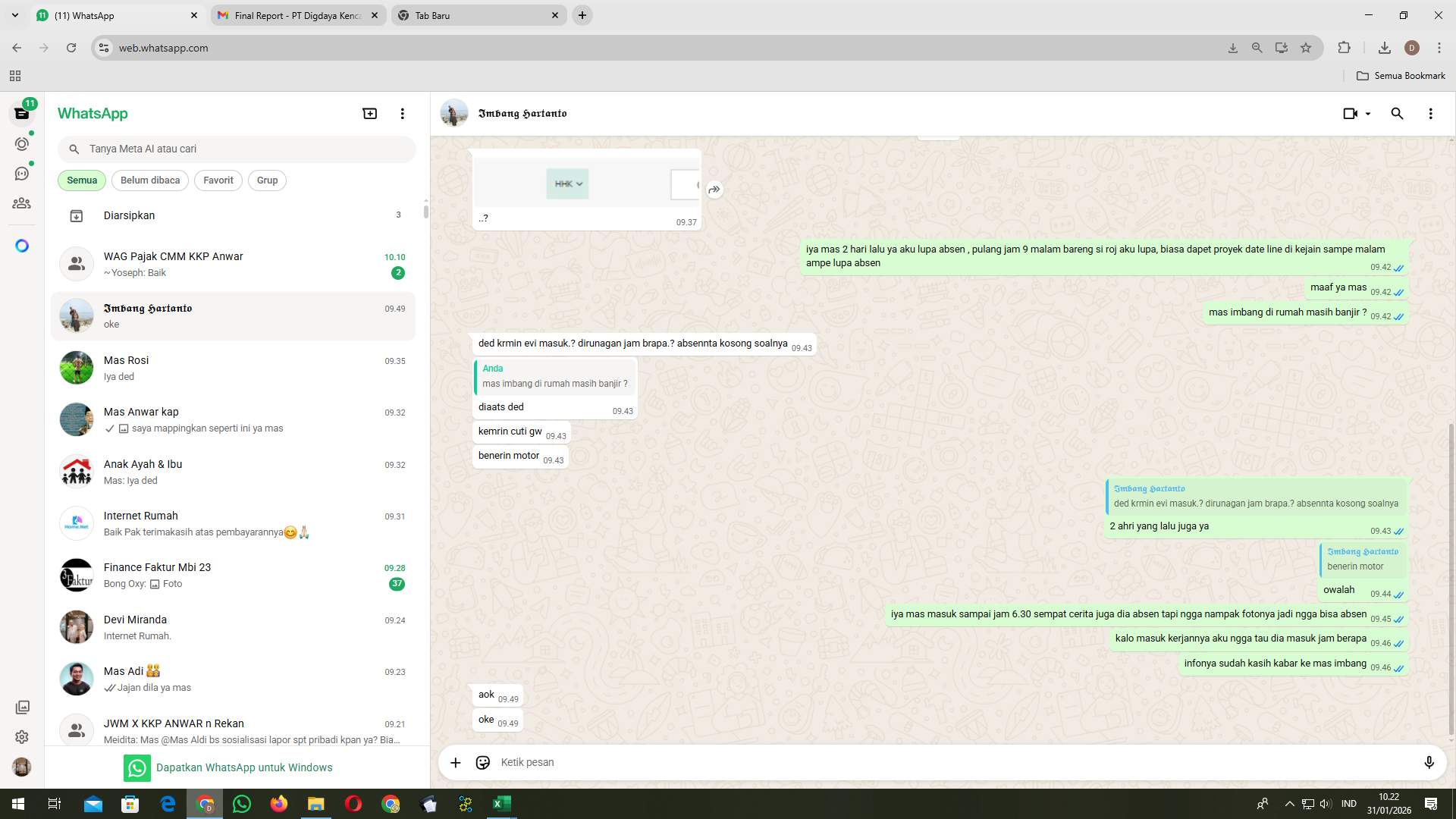The height and width of the screenshot is (819, 1456).
Task: Open the video call type dropdown arrow
Action: 1368,113
